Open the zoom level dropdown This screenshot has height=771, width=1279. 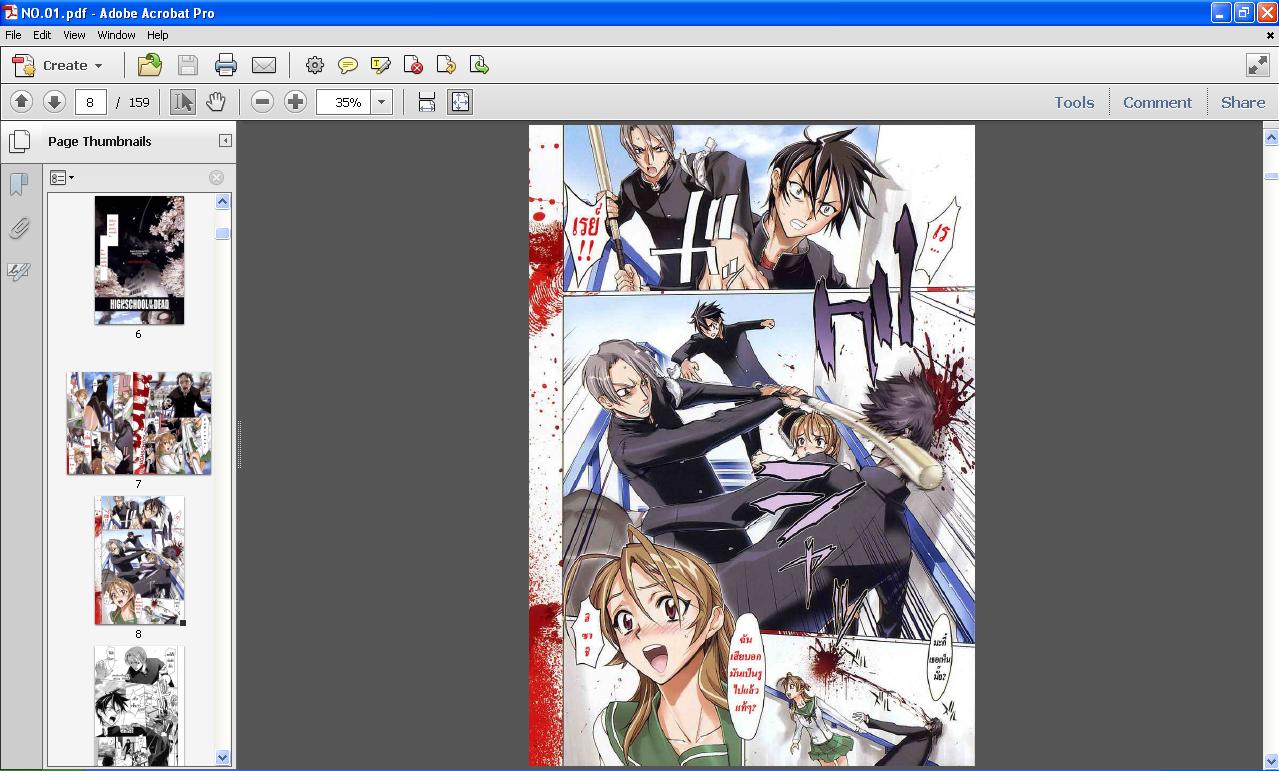click(381, 102)
